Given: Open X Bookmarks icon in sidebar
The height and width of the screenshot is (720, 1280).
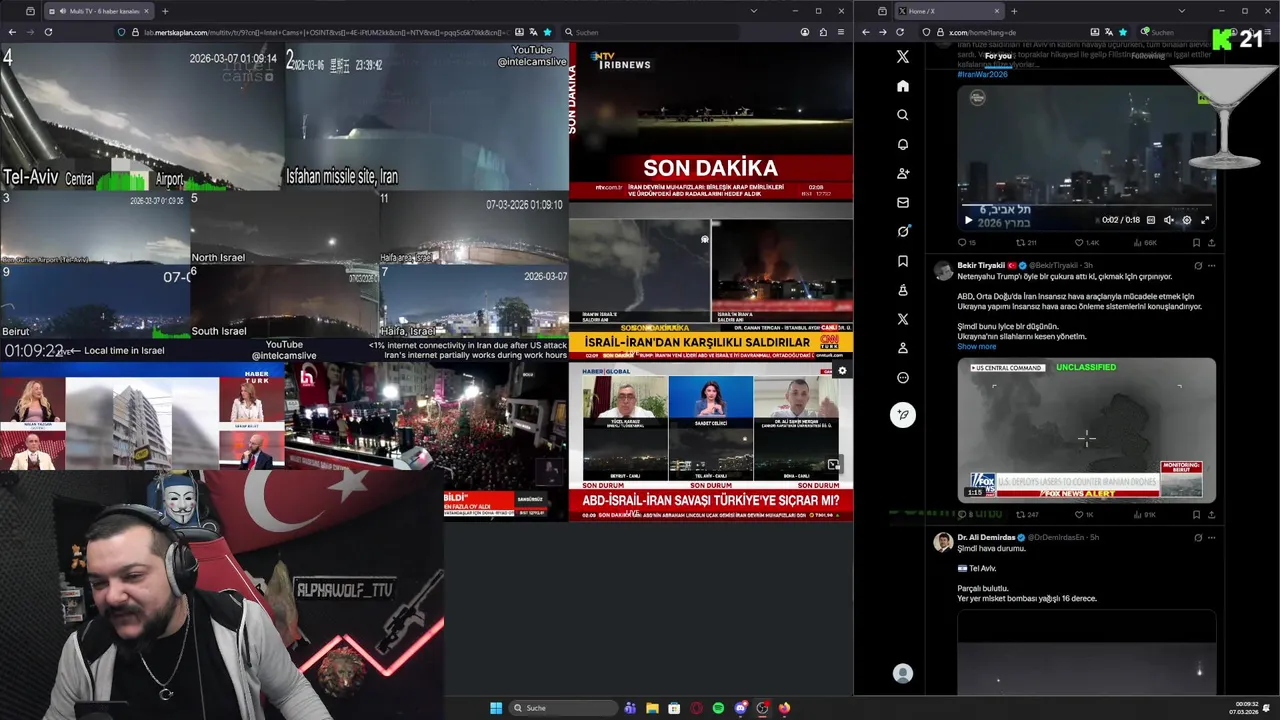Looking at the screenshot, I should point(903,261).
